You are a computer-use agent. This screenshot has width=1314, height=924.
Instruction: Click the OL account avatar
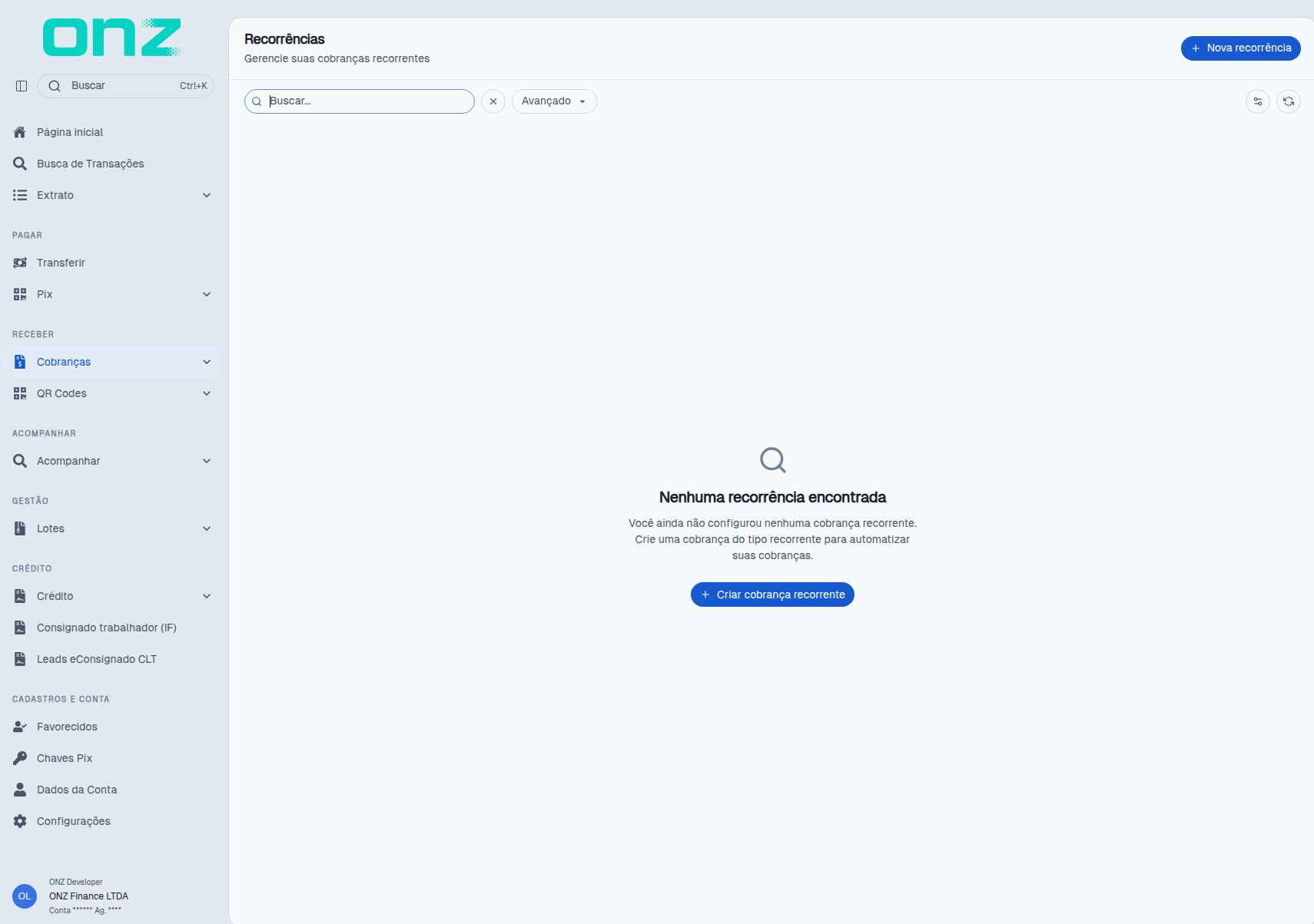[x=25, y=896]
